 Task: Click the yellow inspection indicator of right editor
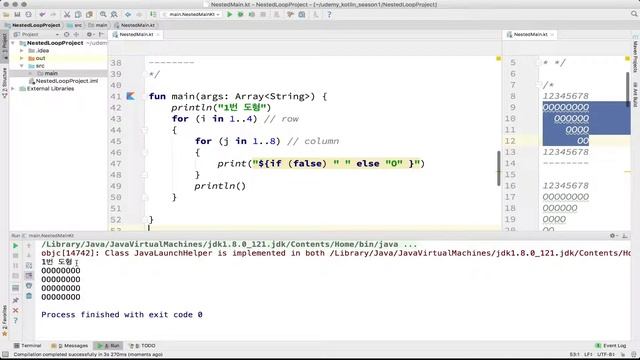tap(627, 59)
